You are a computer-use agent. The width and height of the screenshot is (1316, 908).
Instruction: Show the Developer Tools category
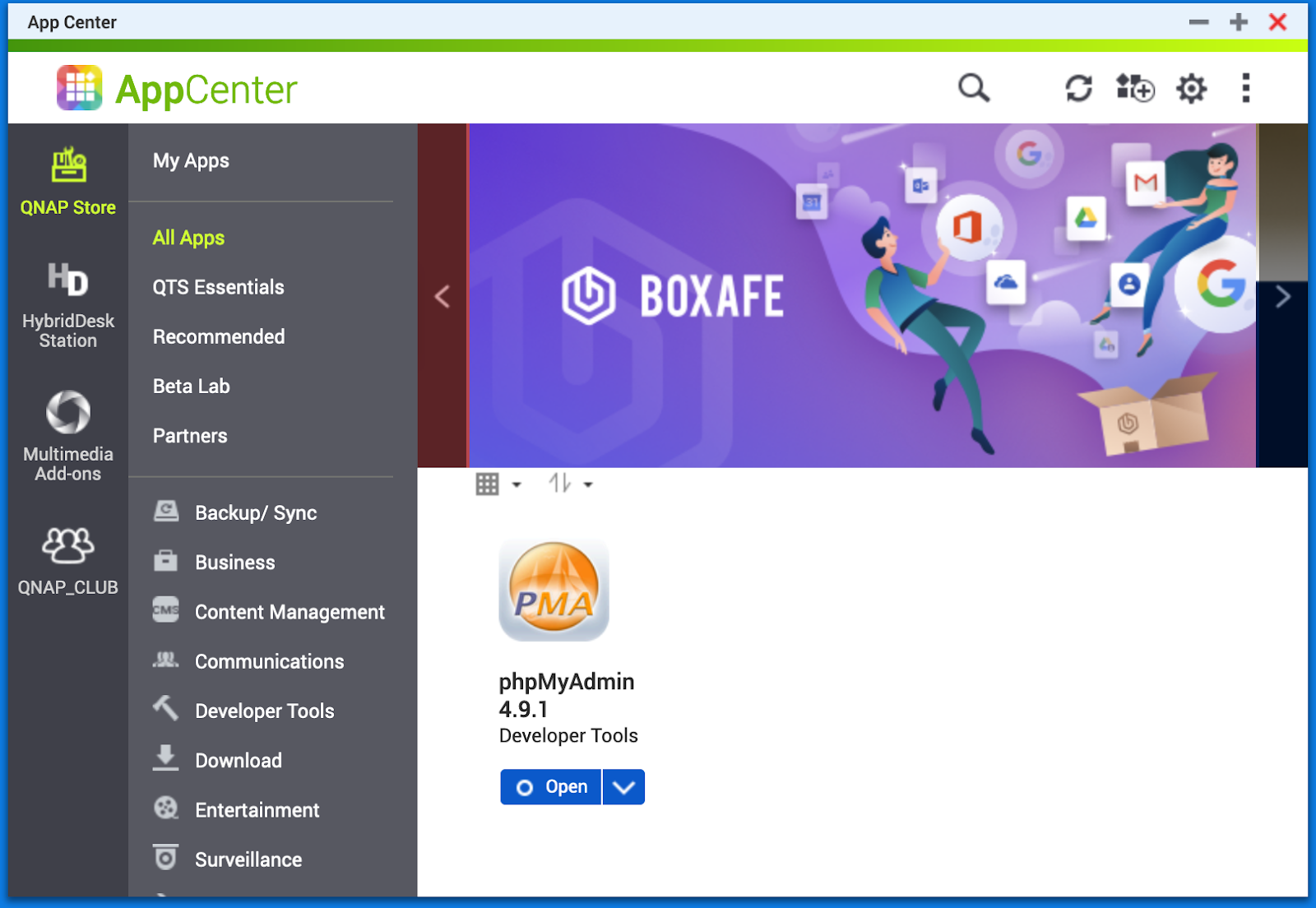click(264, 711)
